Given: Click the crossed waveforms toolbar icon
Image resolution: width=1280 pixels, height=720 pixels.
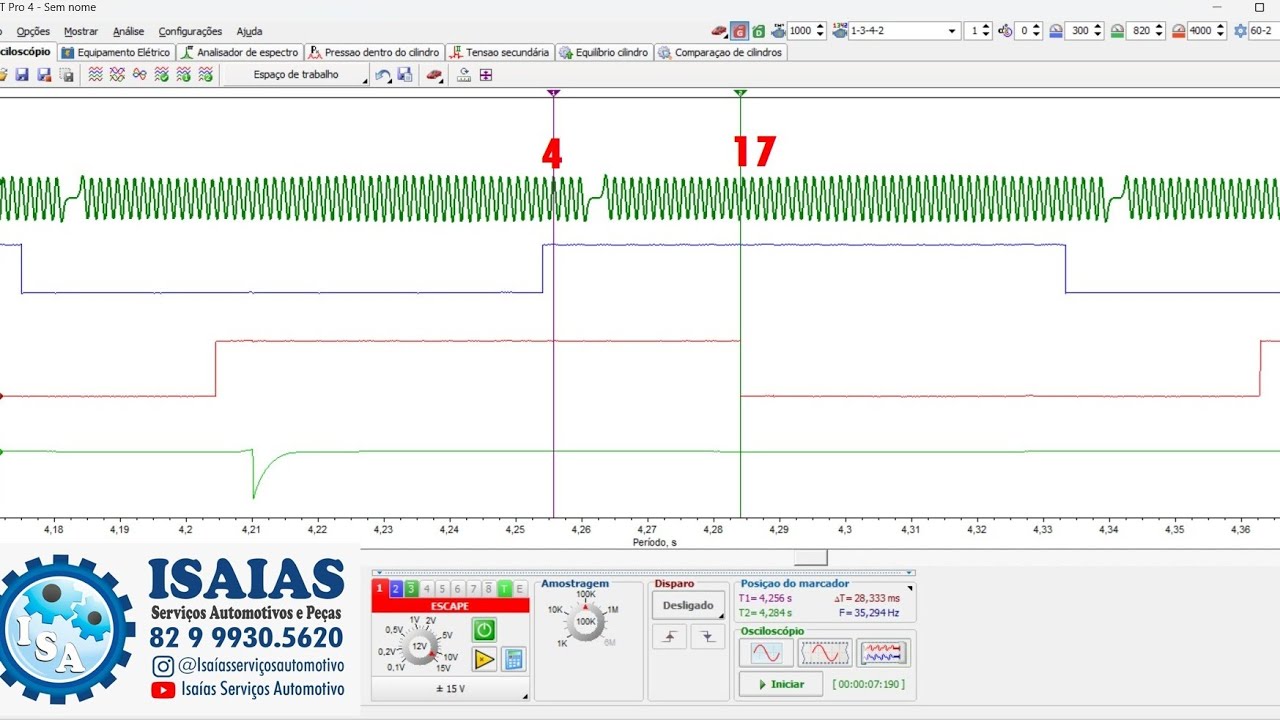Looking at the screenshot, I should 117,75.
